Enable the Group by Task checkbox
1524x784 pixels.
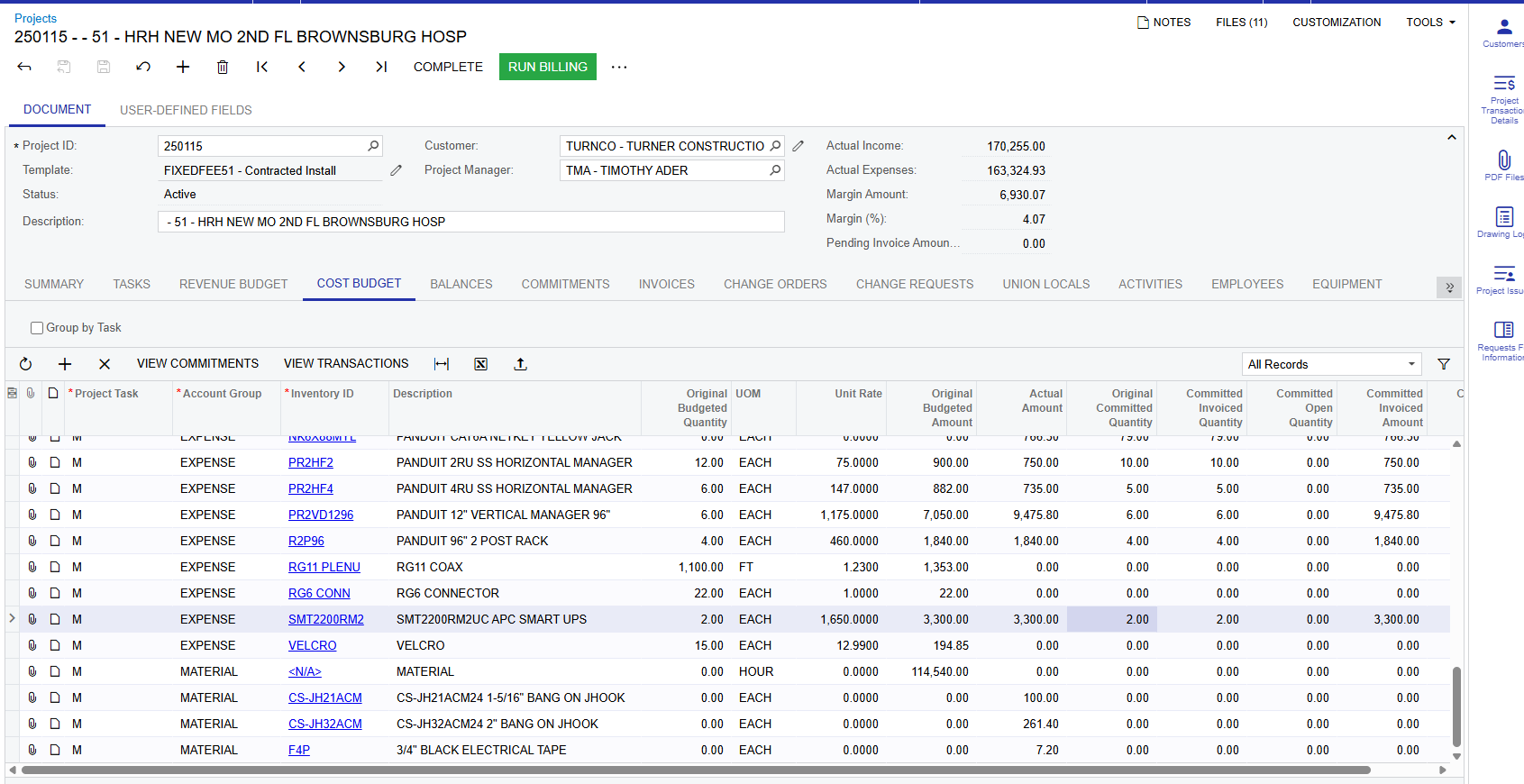[x=37, y=328]
